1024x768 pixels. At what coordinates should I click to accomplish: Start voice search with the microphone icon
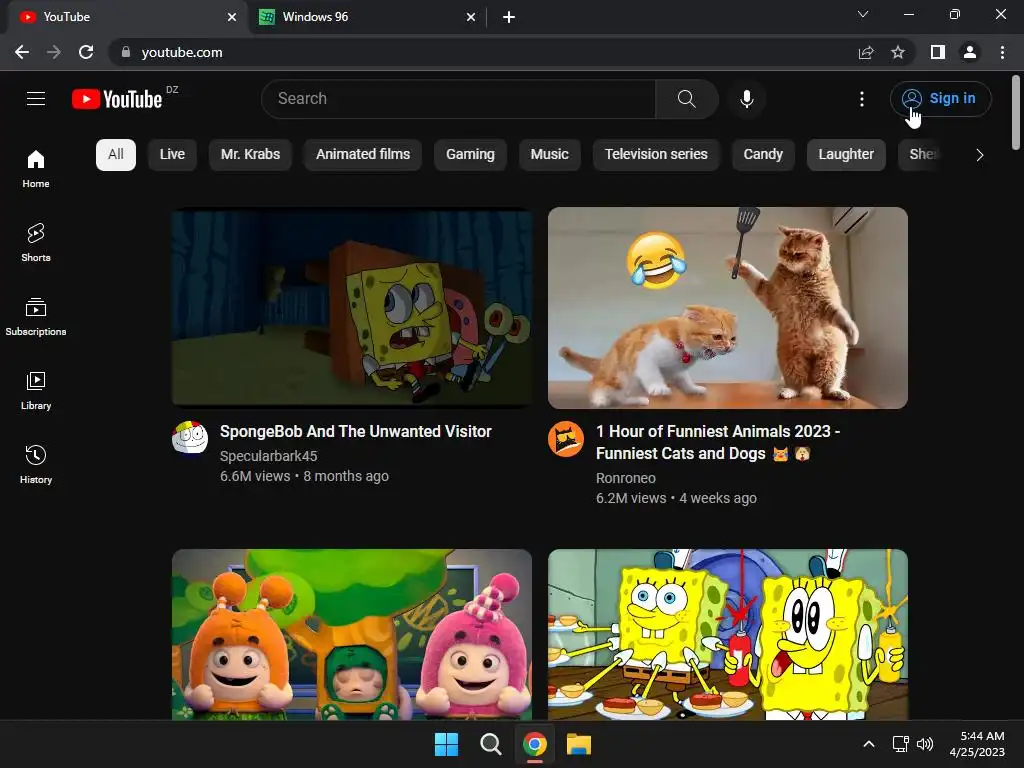point(746,99)
